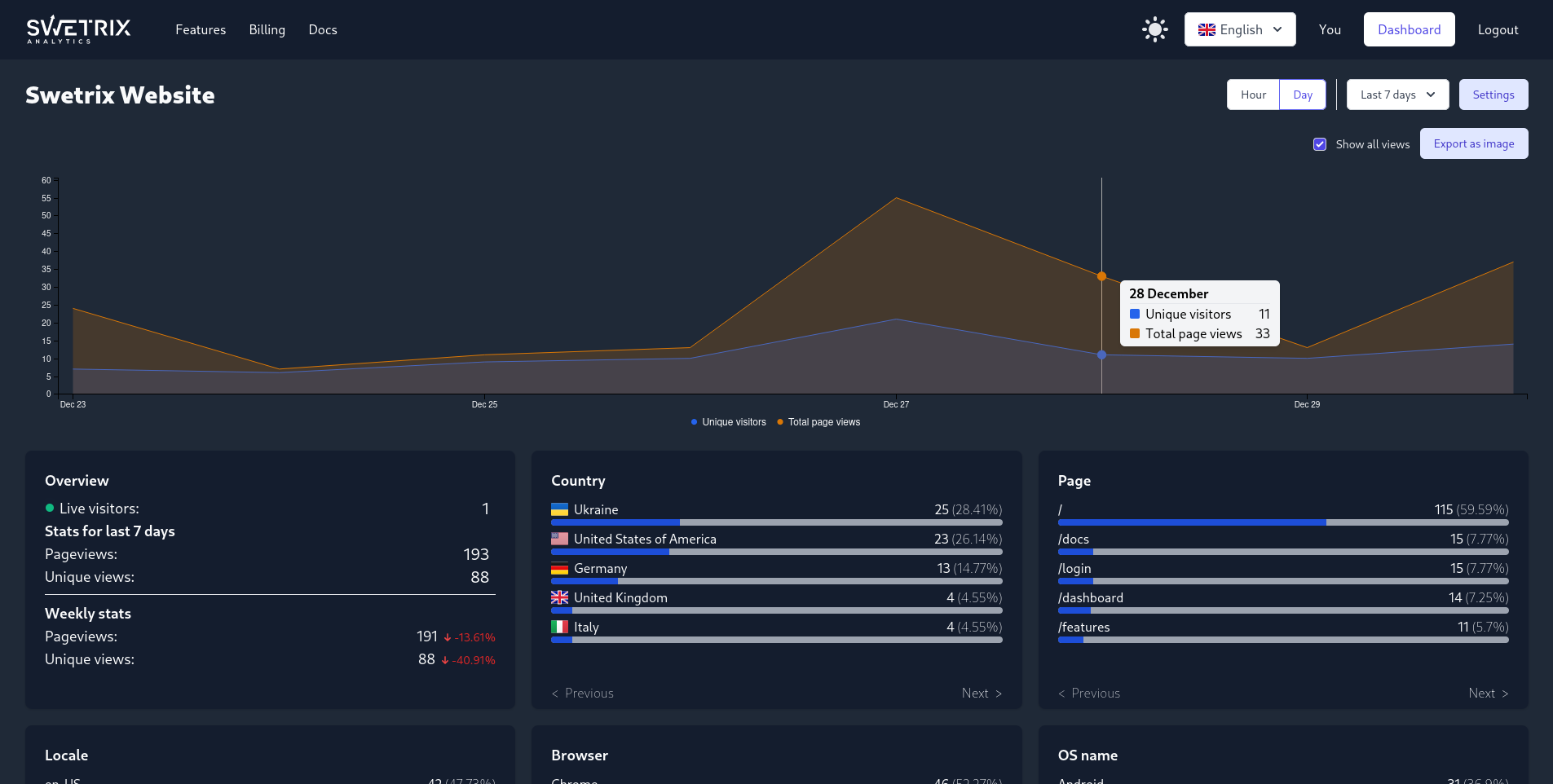Open the Billing page in navbar
The height and width of the screenshot is (784, 1553).
267,29
